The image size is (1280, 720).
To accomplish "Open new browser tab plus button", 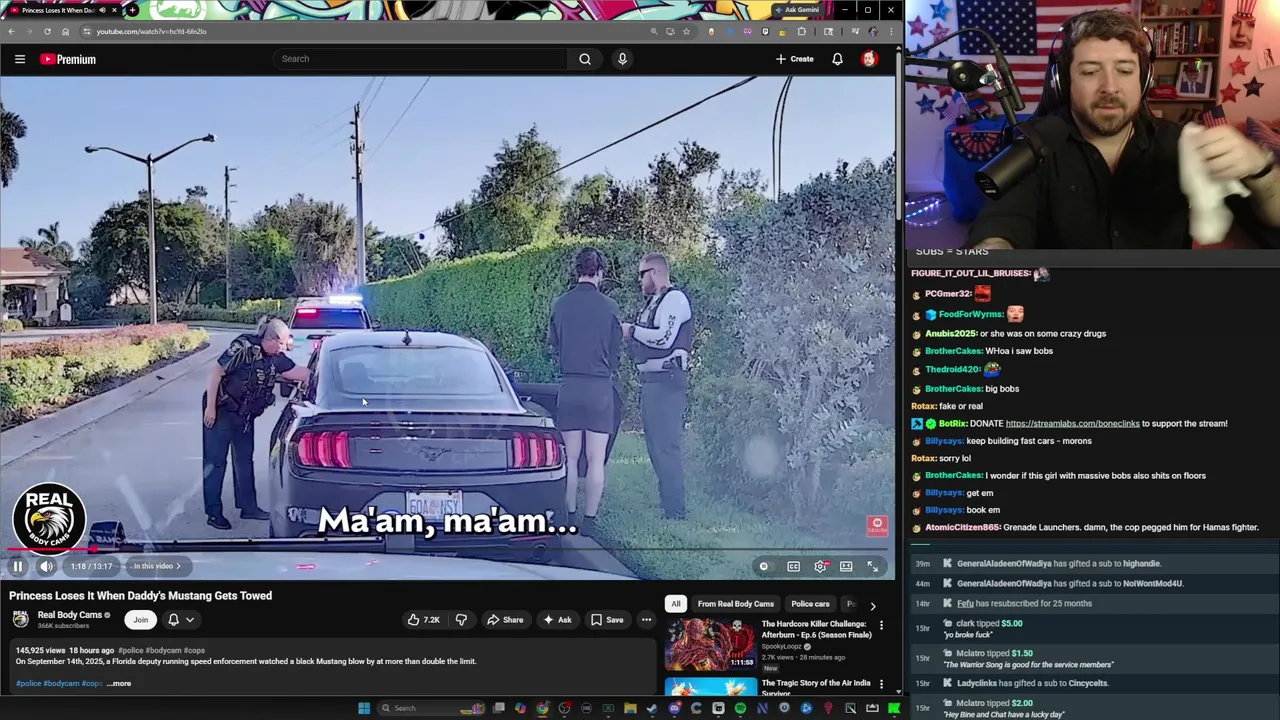I will tap(132, 10).
